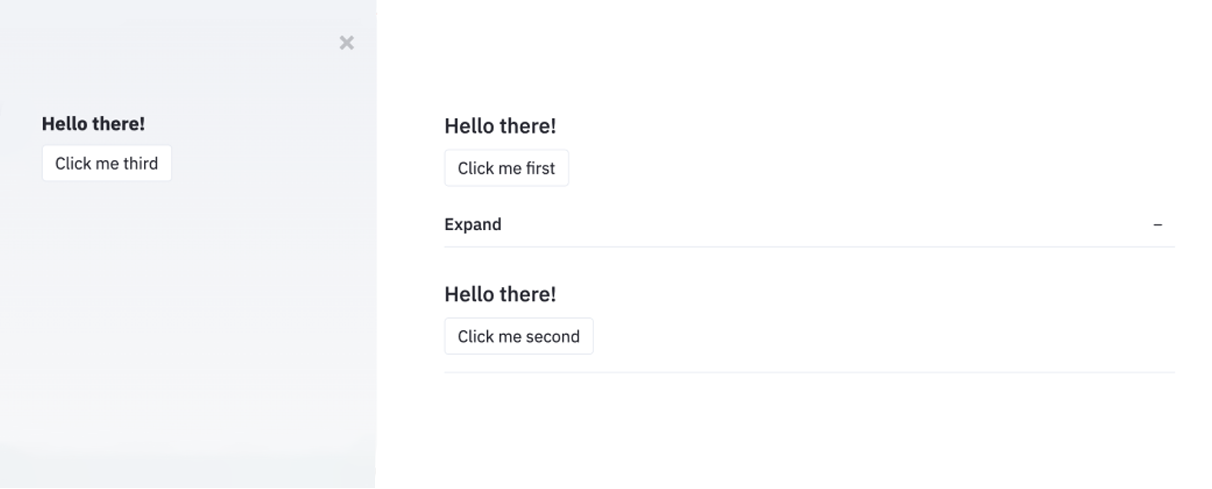
Task: Click the expander header's blank middle area
Action: pos(800,225)
